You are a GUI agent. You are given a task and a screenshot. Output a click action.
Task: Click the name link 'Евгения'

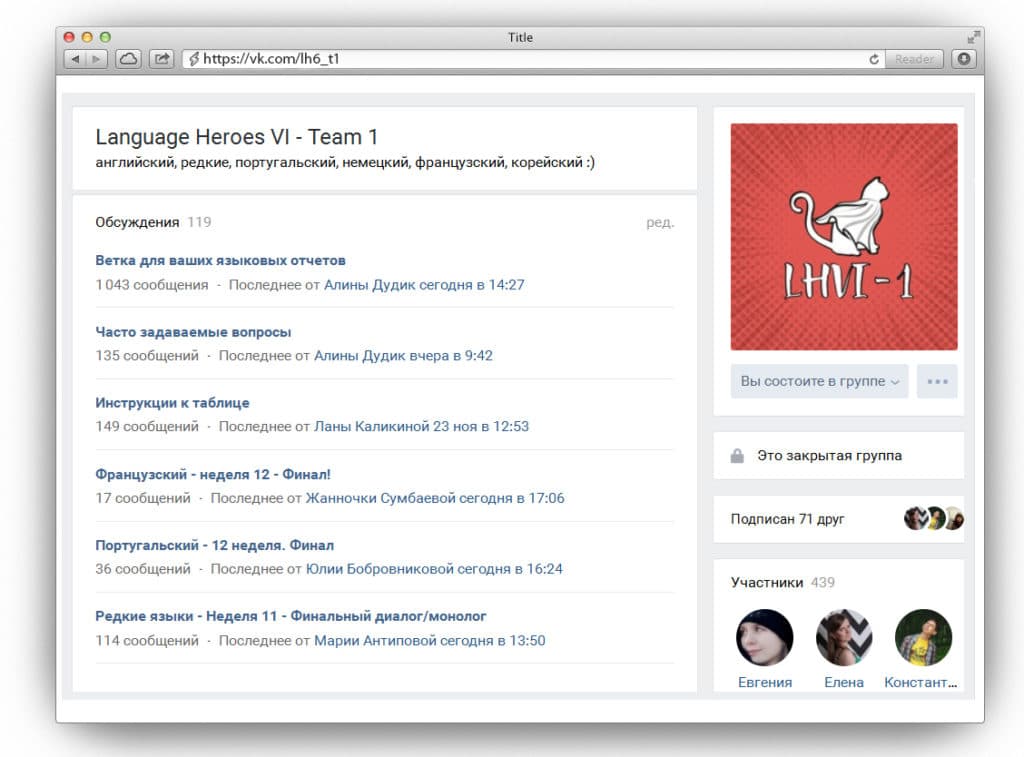[765, 683]
